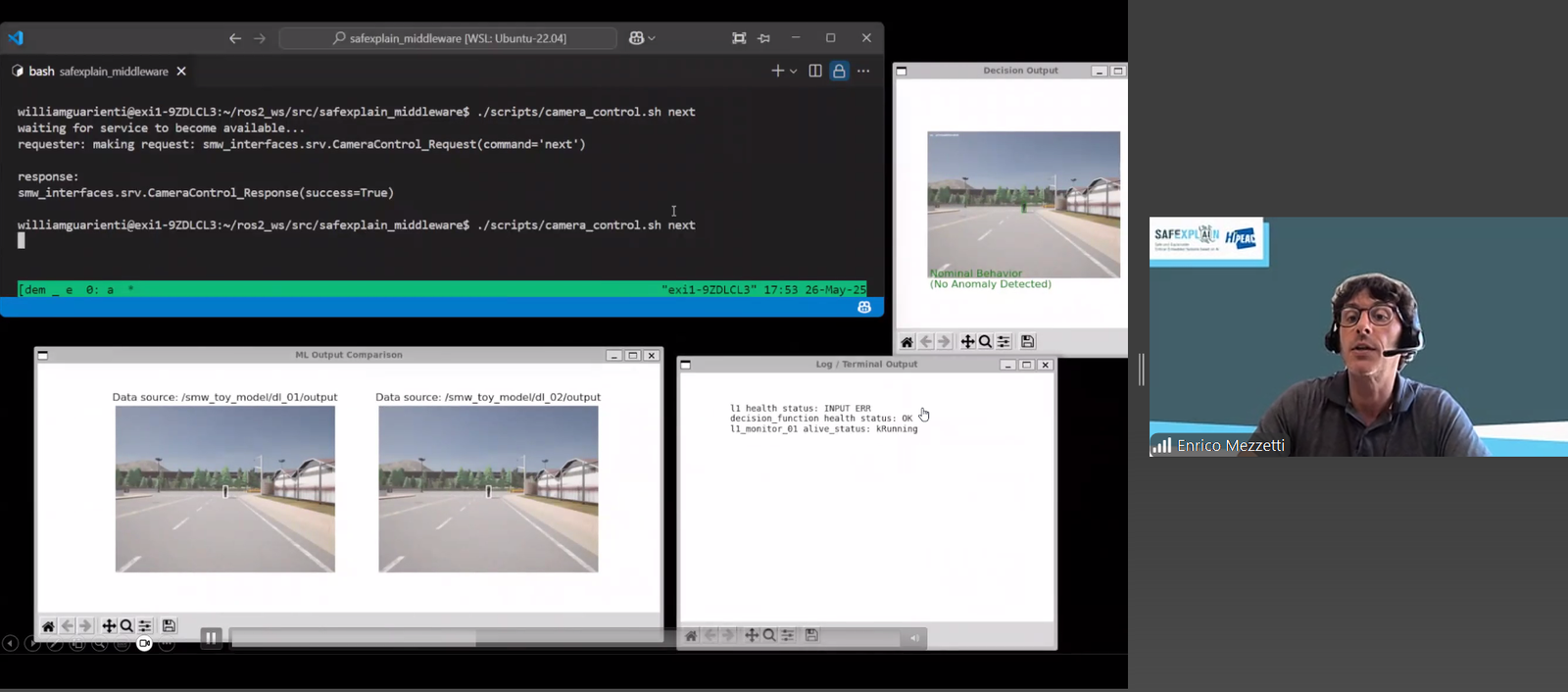This screenshot has height=692, width=1568.
Task: Toggle Zoom tool in Log / Terminal Output toolbar
Action: click(769, 635)
